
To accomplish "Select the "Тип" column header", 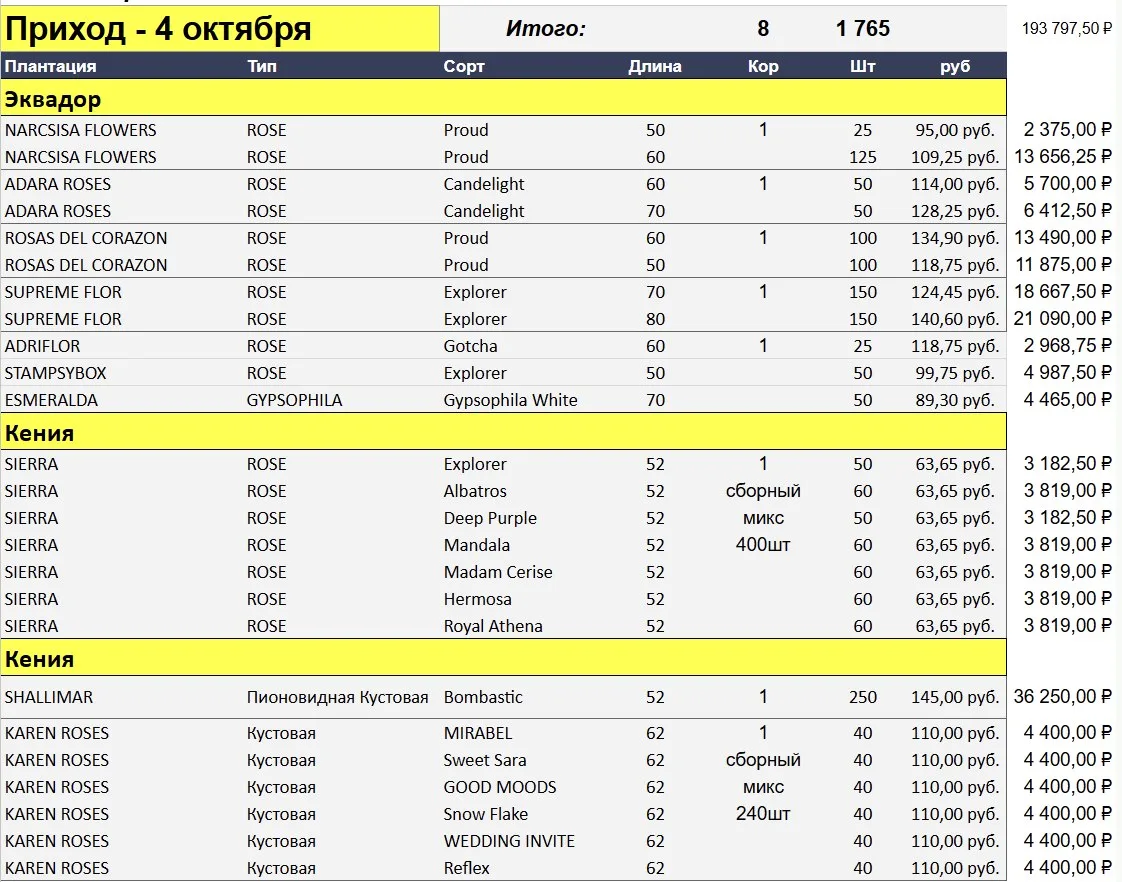I will (262, 67).
